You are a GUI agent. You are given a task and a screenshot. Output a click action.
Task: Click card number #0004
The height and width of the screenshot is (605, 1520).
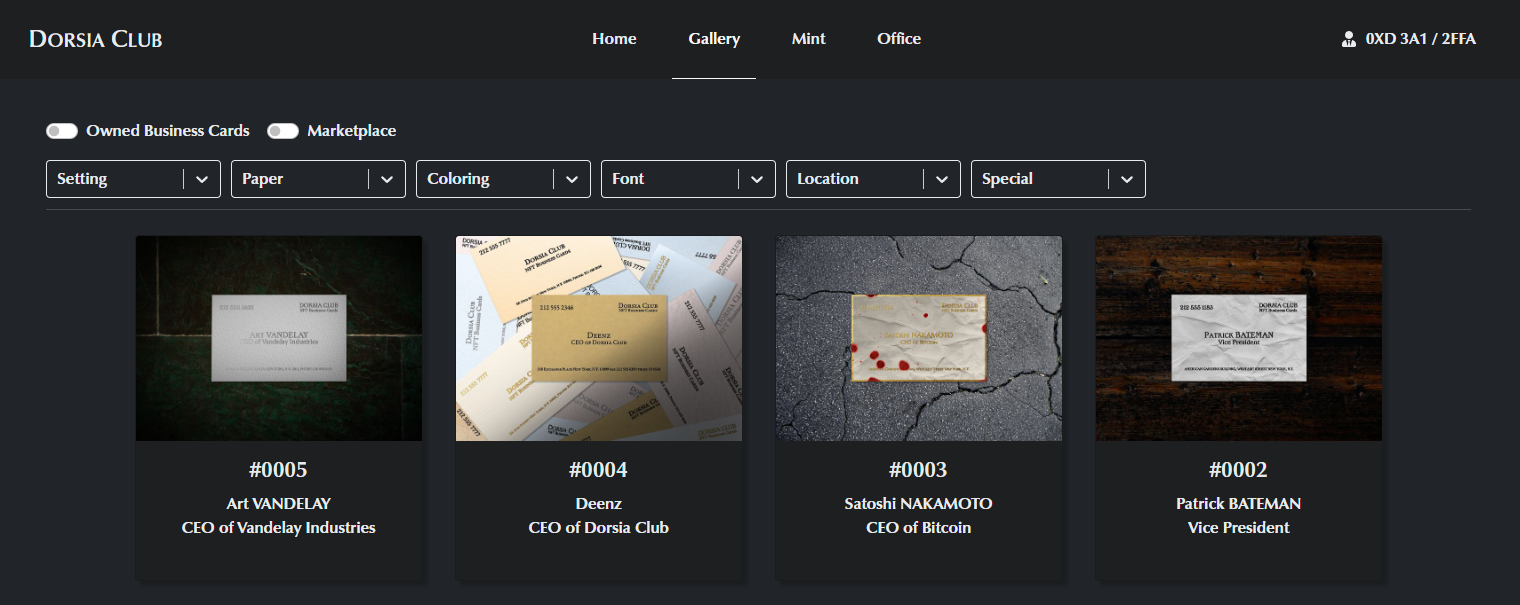[598, 469]
